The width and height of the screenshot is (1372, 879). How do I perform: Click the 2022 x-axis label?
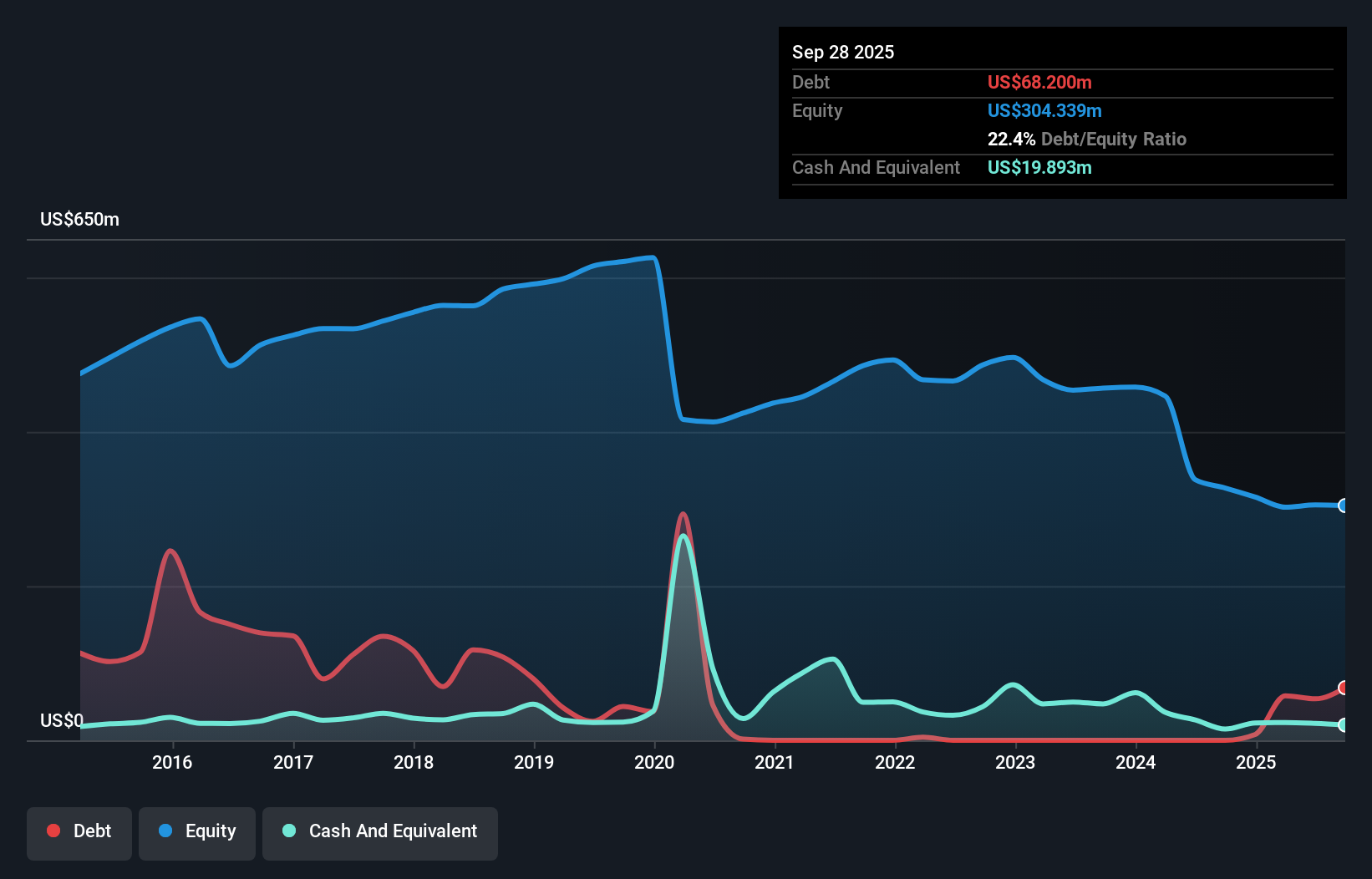click(895, 762)
